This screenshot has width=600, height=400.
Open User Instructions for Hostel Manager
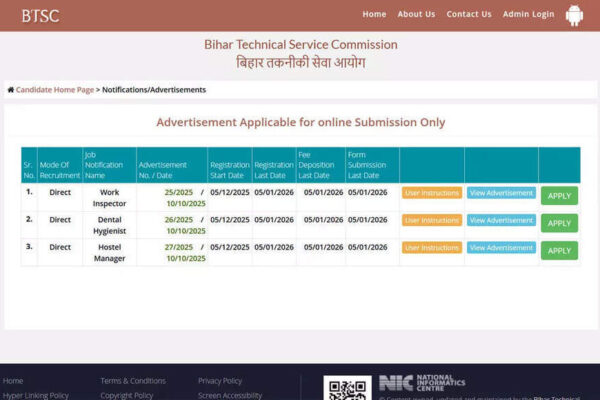(x=432, y=248)
